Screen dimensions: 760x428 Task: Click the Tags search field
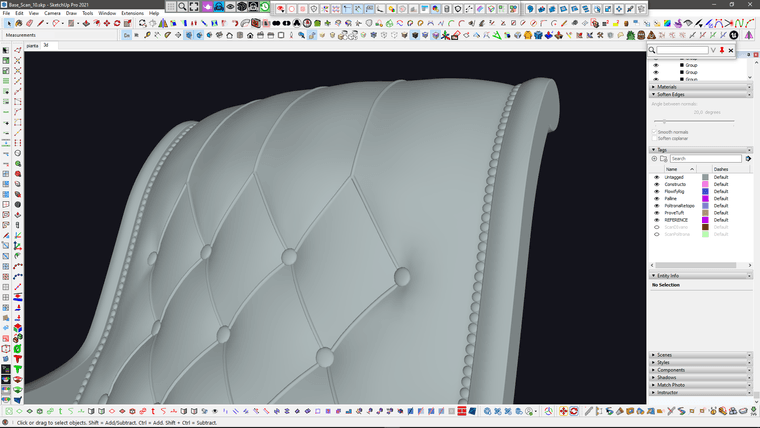705,158
